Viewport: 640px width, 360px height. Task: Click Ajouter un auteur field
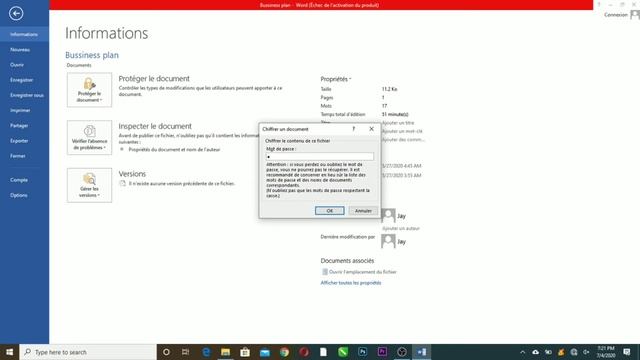pos(401,229)
